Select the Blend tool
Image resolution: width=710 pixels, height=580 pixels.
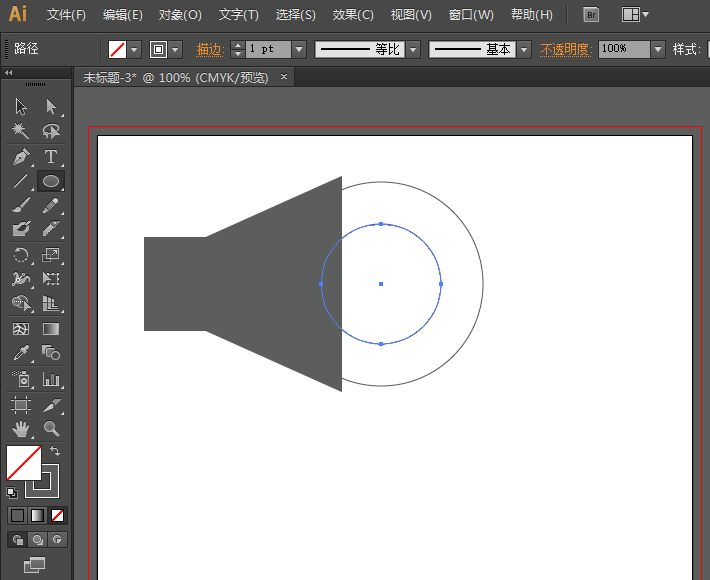pyautogui.click(x=51, y=353)
